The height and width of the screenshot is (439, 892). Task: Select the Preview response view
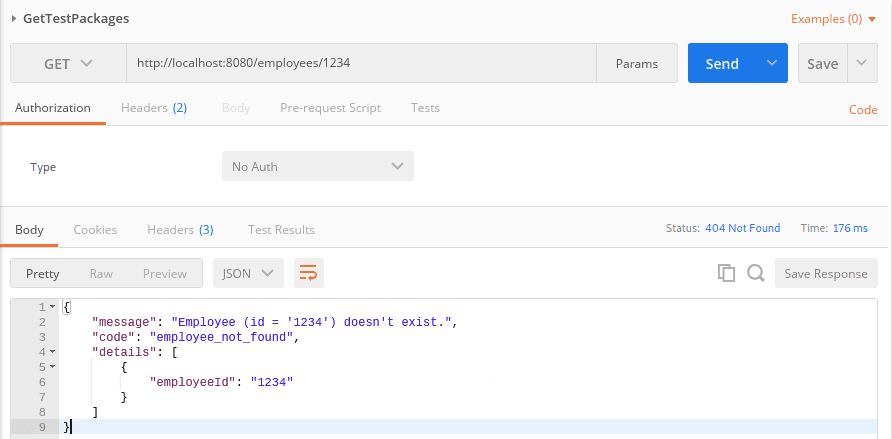[x=164, y=274]
